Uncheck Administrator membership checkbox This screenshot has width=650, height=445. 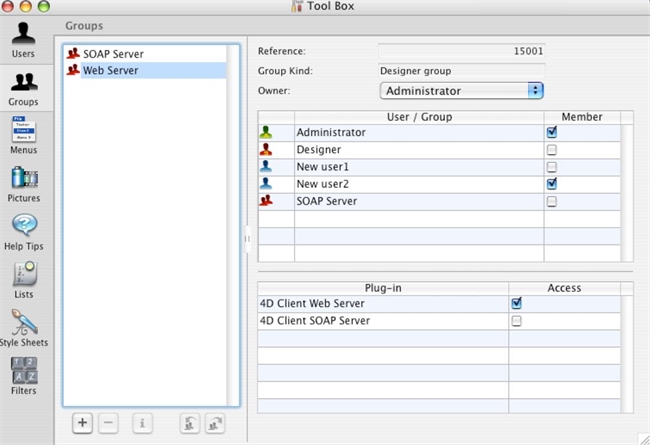(551, 132)
